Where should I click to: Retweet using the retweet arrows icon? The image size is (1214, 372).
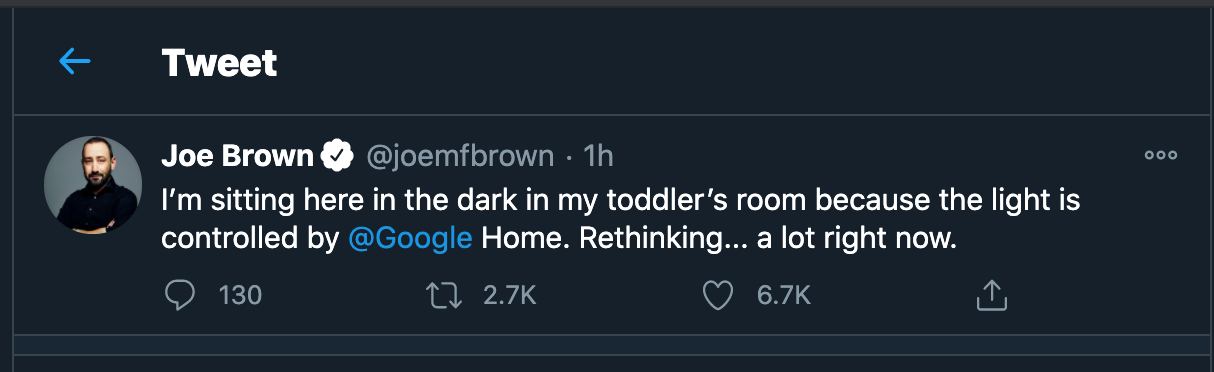(442, 295)
